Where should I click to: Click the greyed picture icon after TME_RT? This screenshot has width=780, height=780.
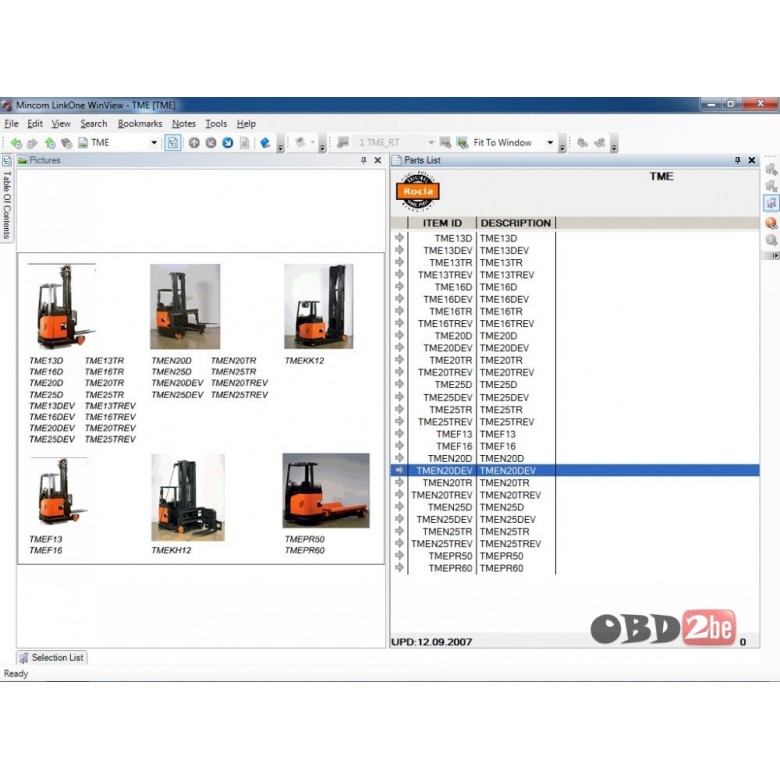click(445, 143)
